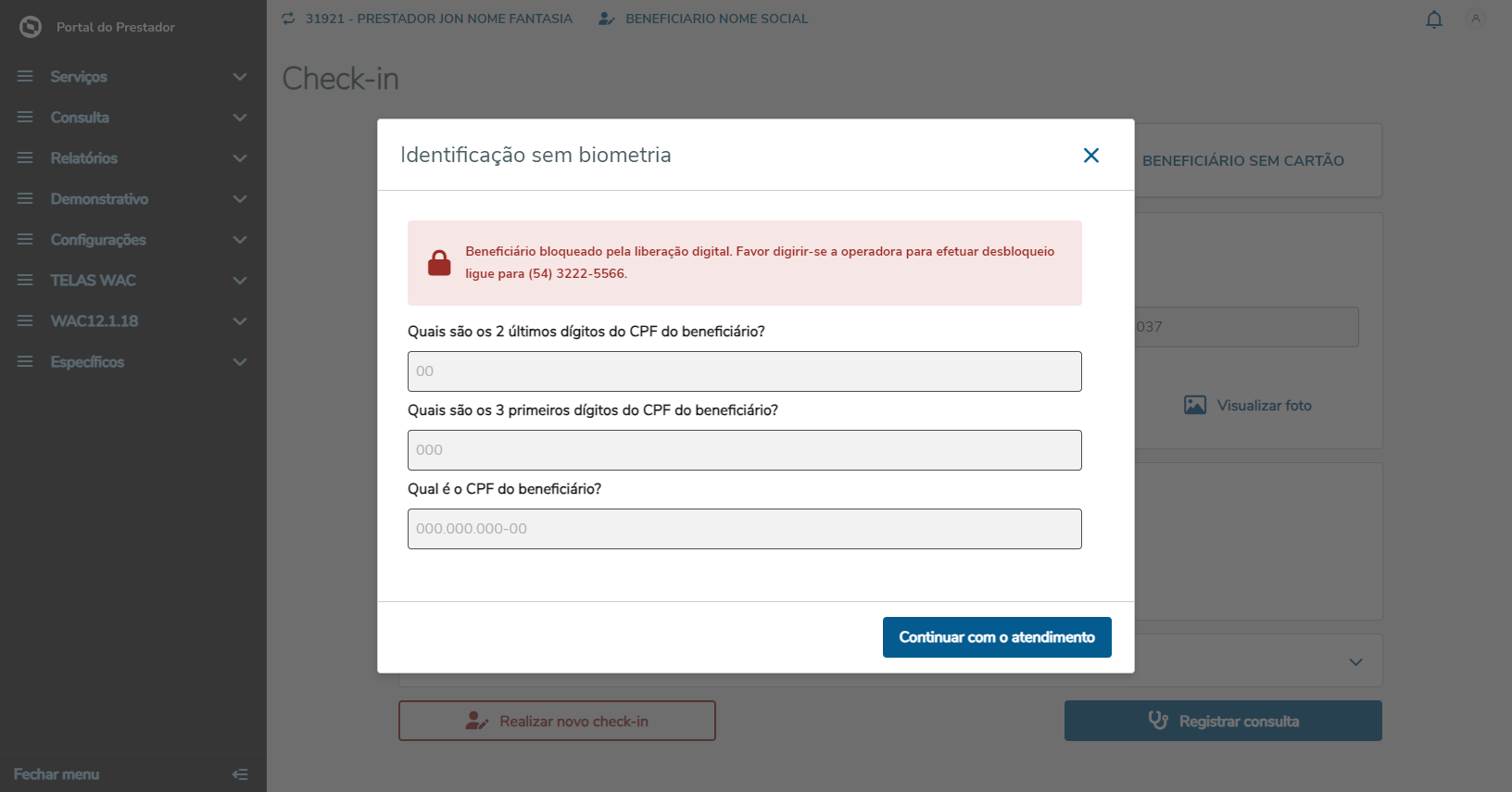1512x792 pixels.
Task: Select the TELAS WAC menu item
Action: point(93,281)
